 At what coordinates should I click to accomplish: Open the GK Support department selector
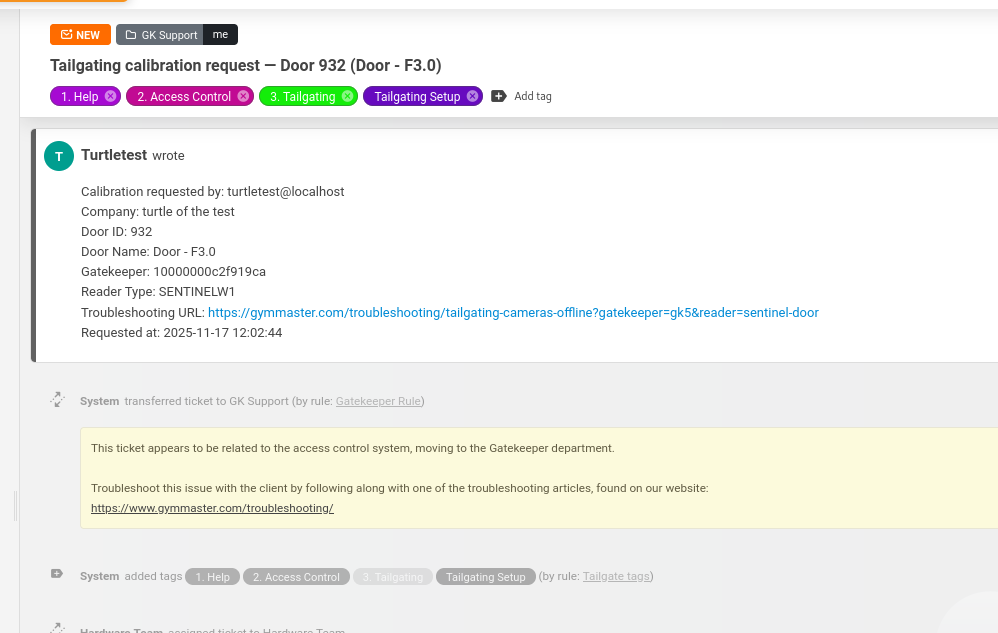(160, 35)
